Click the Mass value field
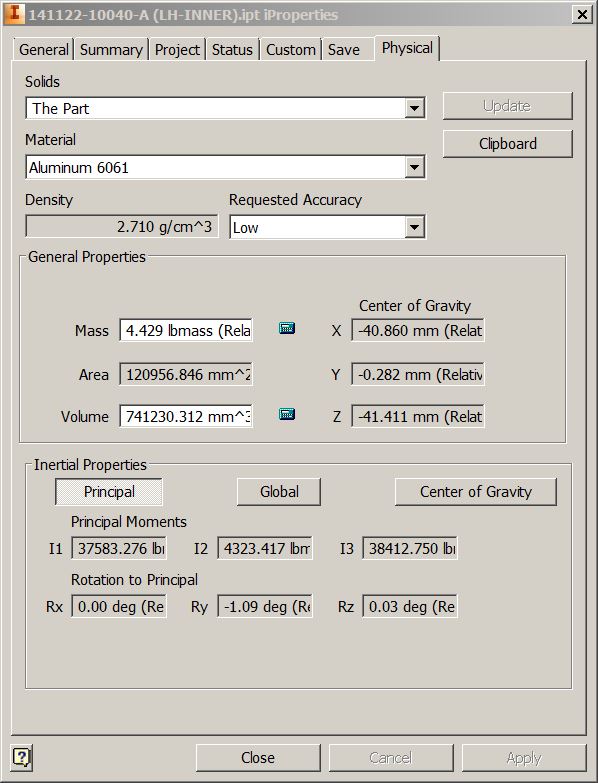The width and height of the screenshot is (598, 783). pos(186,330)
